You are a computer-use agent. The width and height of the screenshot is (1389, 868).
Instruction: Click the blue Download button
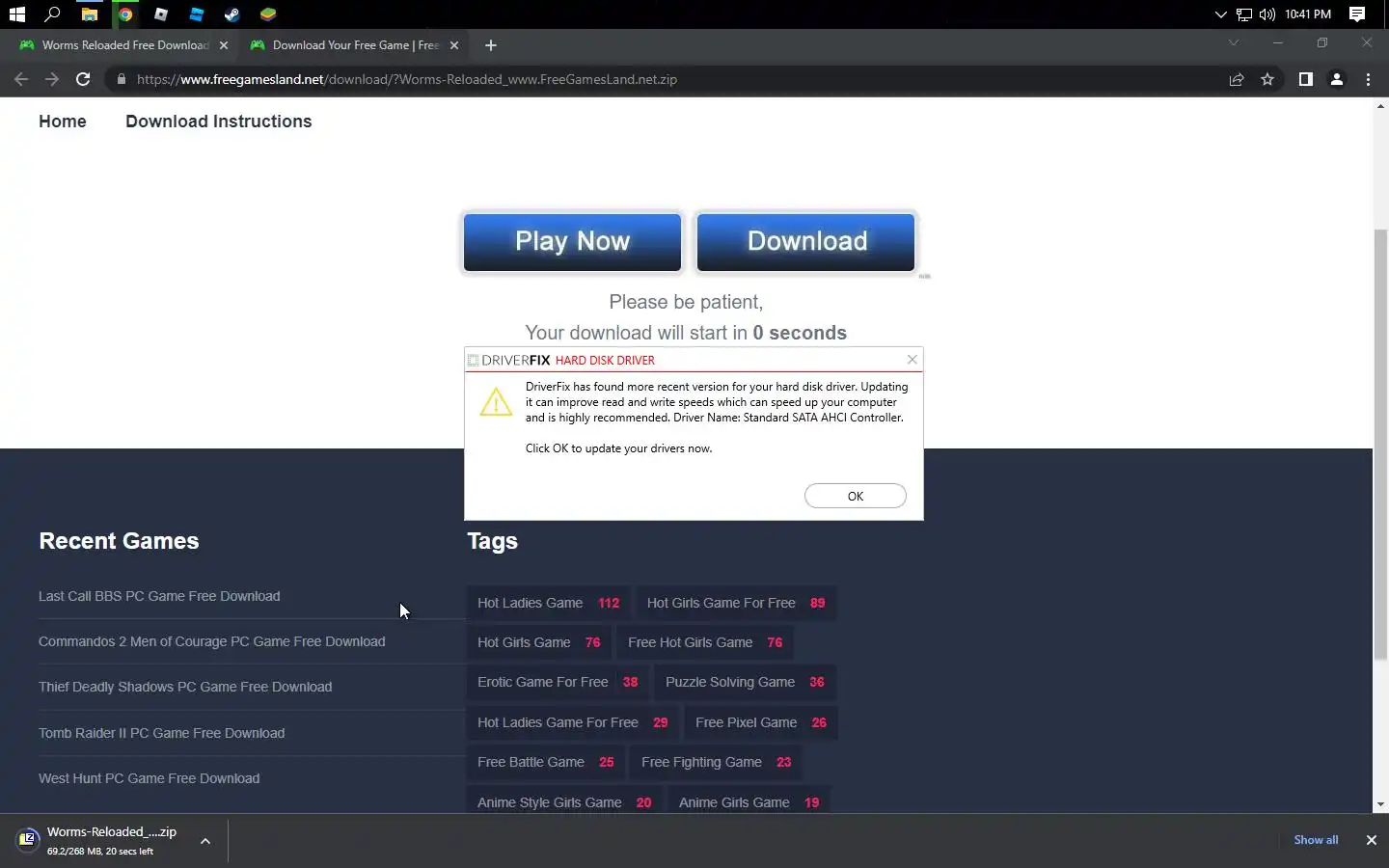805,242
